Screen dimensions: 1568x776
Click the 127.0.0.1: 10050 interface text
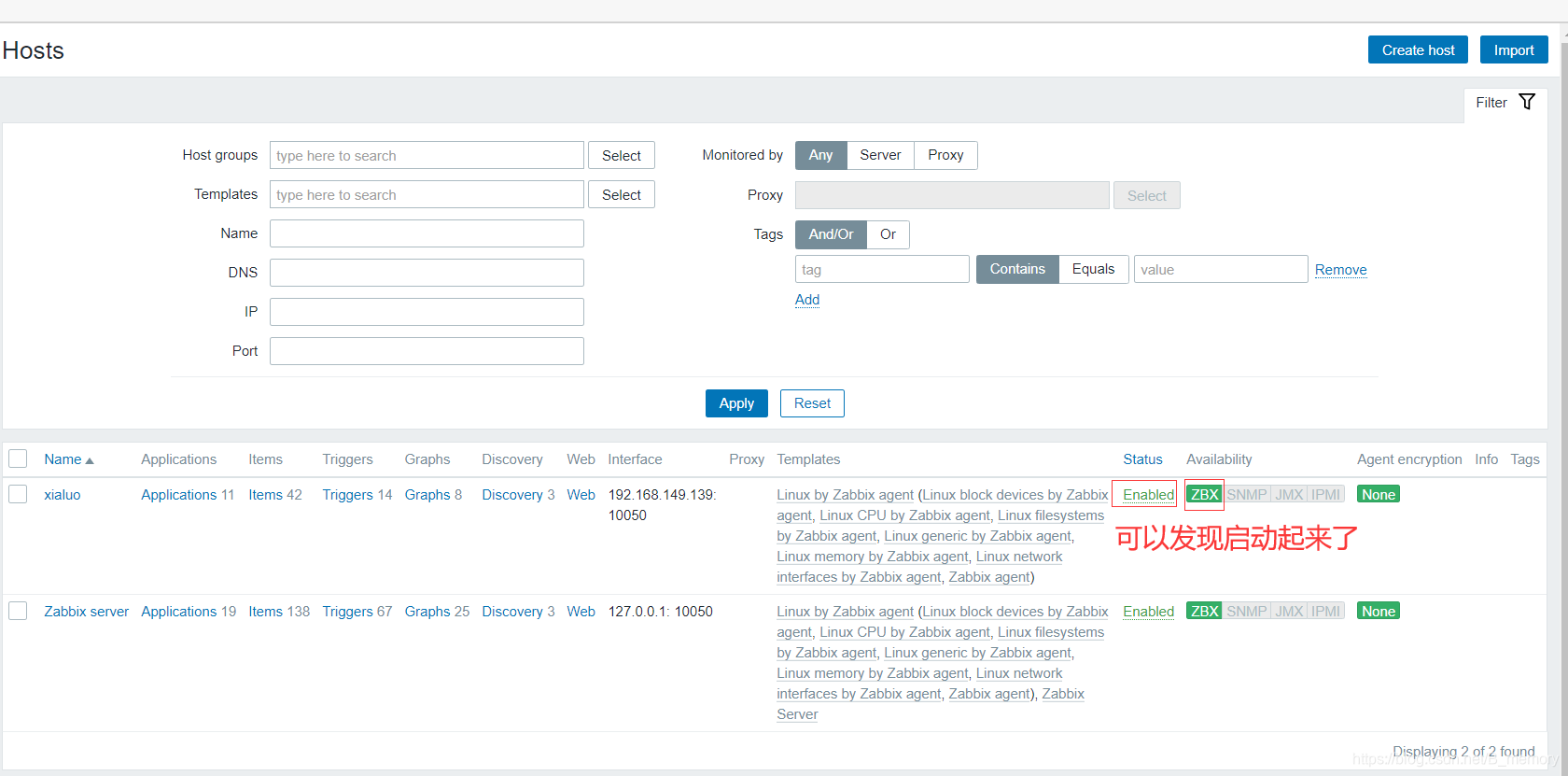pyautogui.click(x=660, y=612)
